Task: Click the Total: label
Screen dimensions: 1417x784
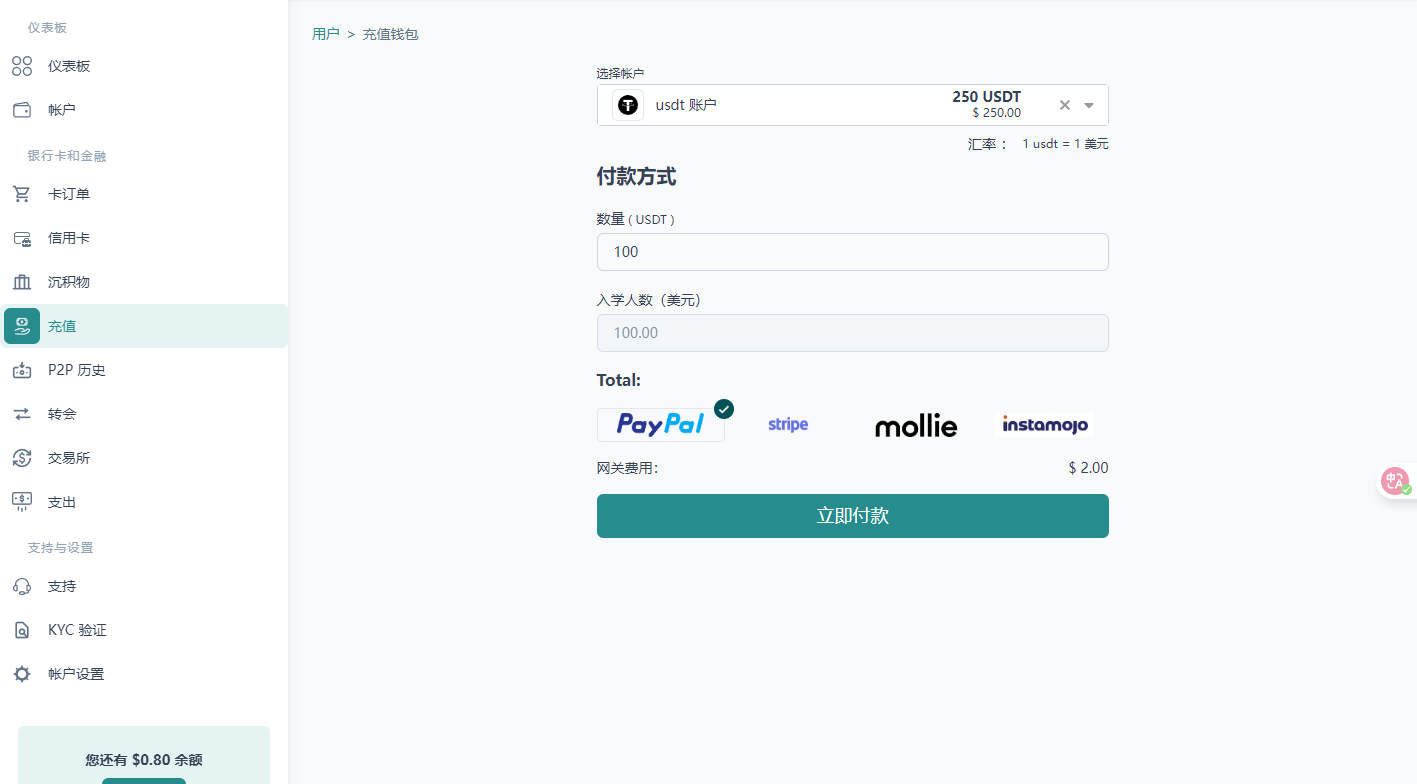Action: coord(619,380)
